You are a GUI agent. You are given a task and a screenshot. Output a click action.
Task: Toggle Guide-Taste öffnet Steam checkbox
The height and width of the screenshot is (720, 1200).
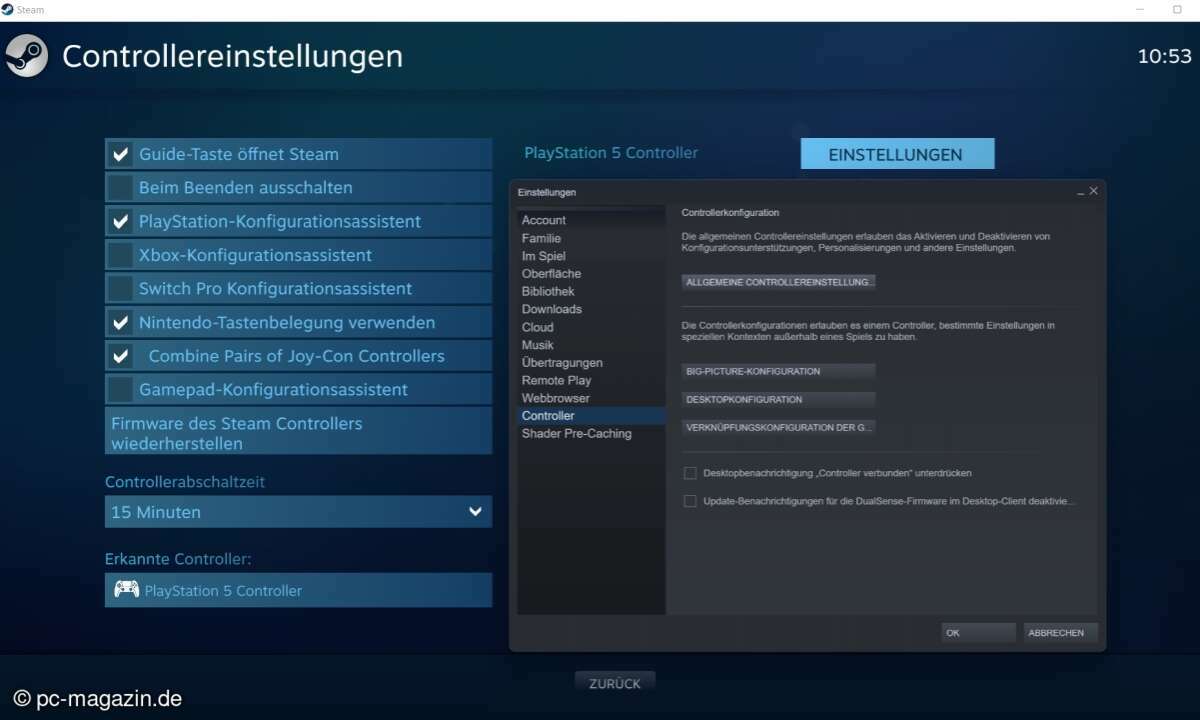120,154
